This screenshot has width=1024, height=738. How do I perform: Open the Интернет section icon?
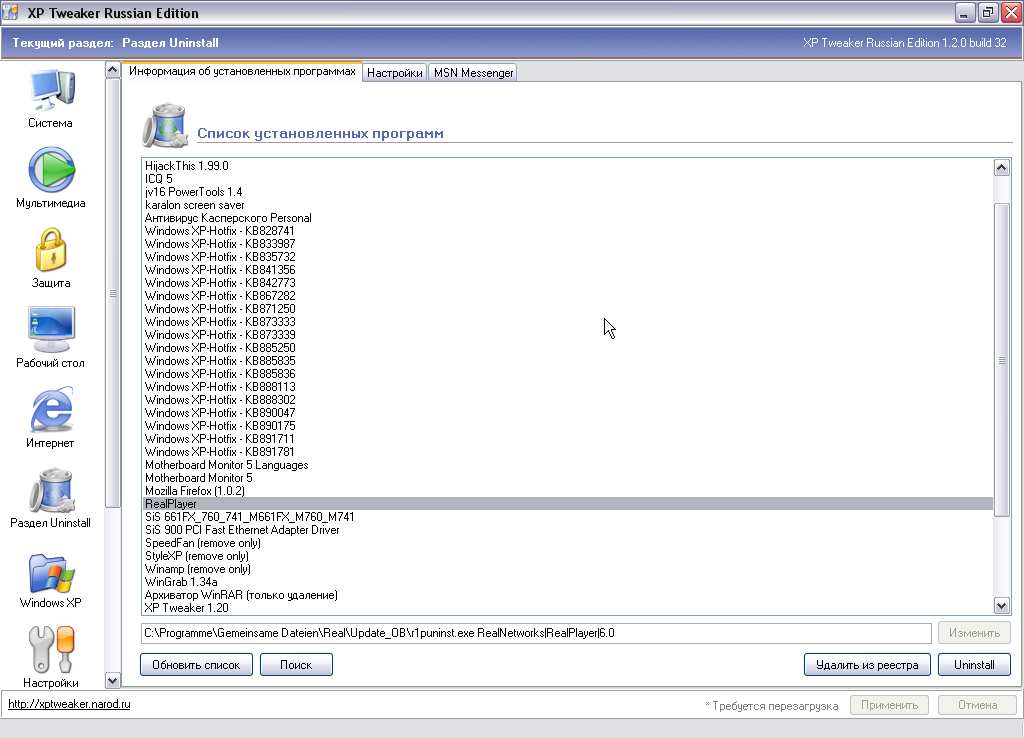[x=51, y=409]
